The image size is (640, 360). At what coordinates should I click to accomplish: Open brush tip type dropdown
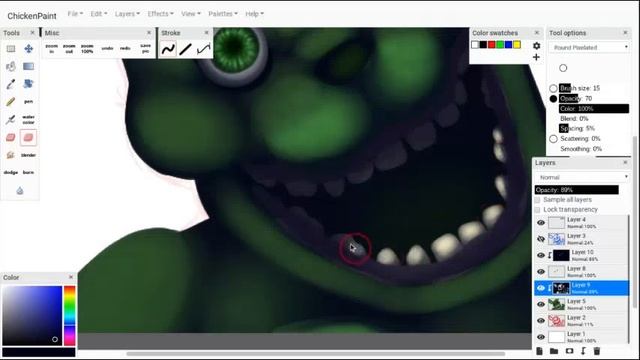coord(589,47)
